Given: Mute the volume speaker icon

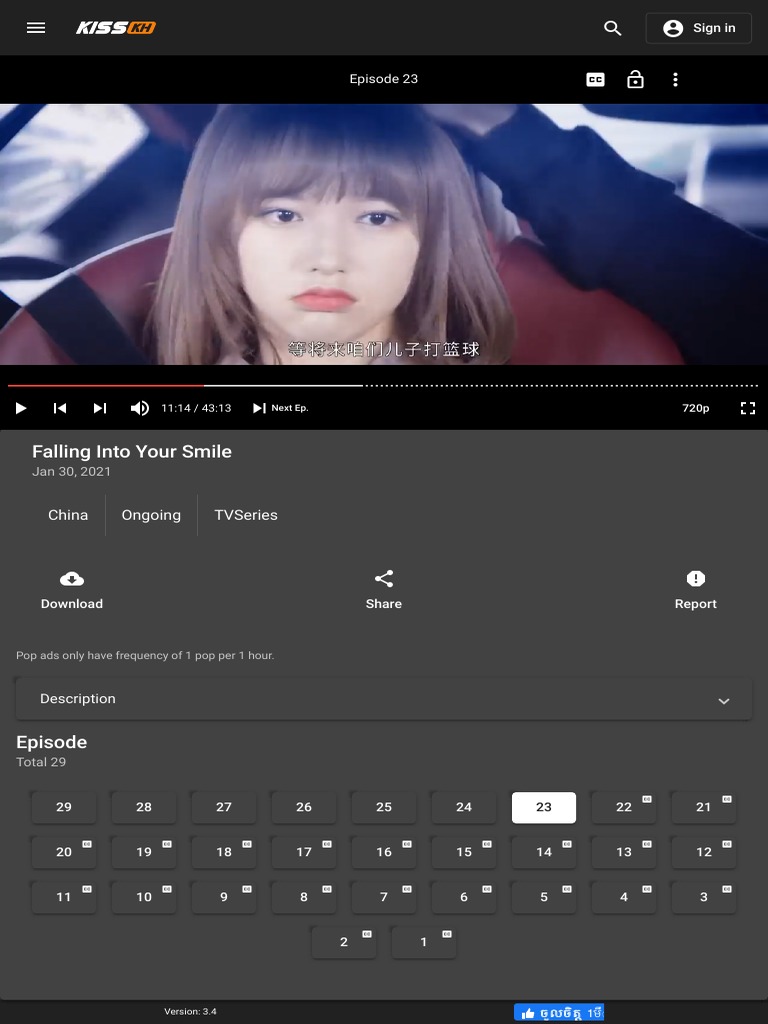Looking at the screenshot, I should click(x=140, y=408).
